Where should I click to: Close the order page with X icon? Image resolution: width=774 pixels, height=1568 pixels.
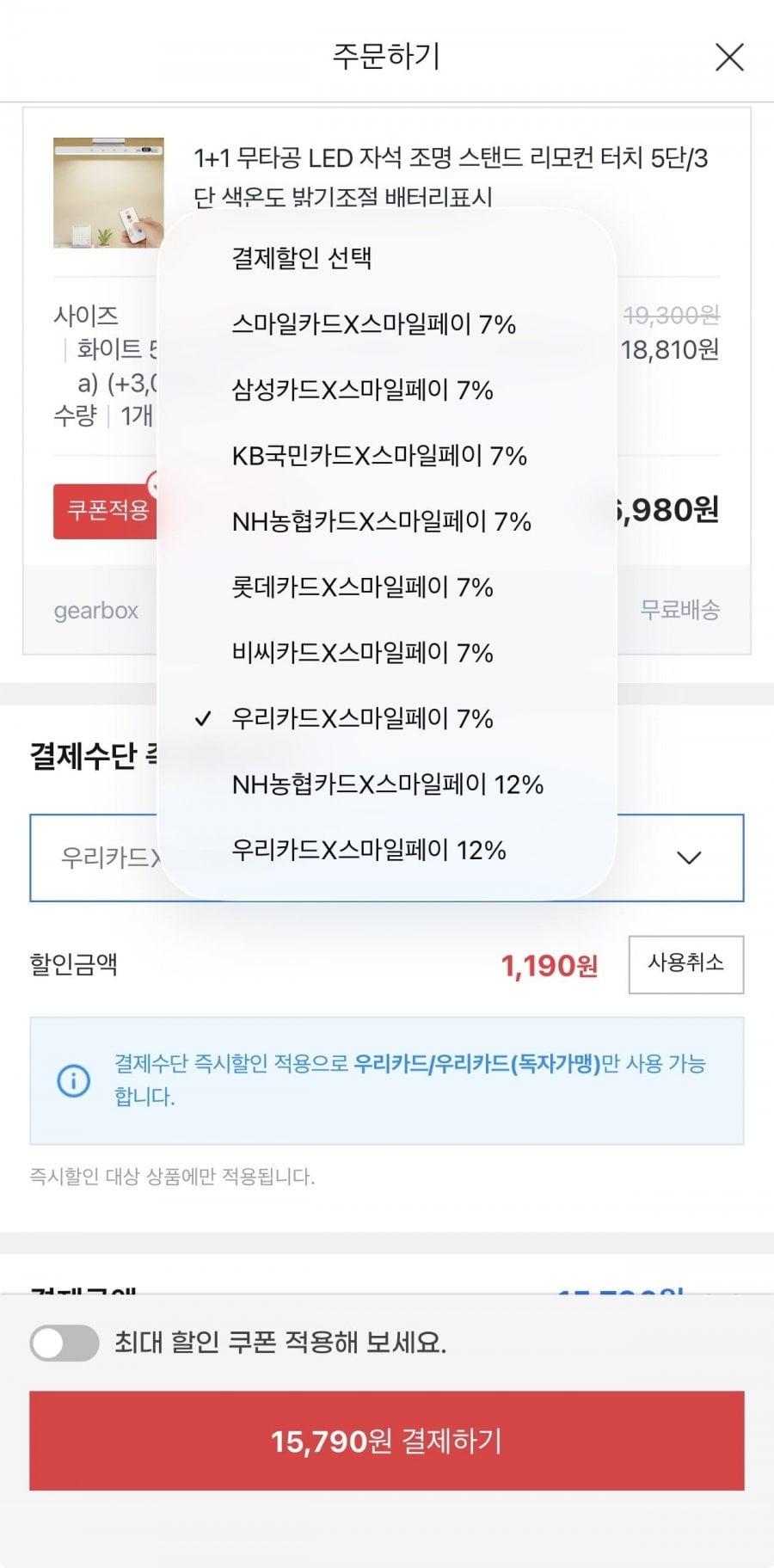click(x=729, y=58)
